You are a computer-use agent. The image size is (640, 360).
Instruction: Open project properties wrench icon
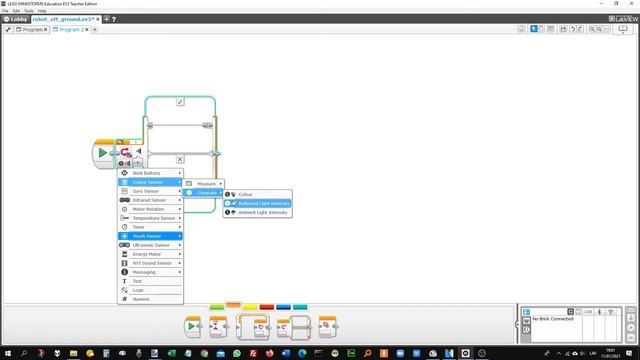point(8,29)
